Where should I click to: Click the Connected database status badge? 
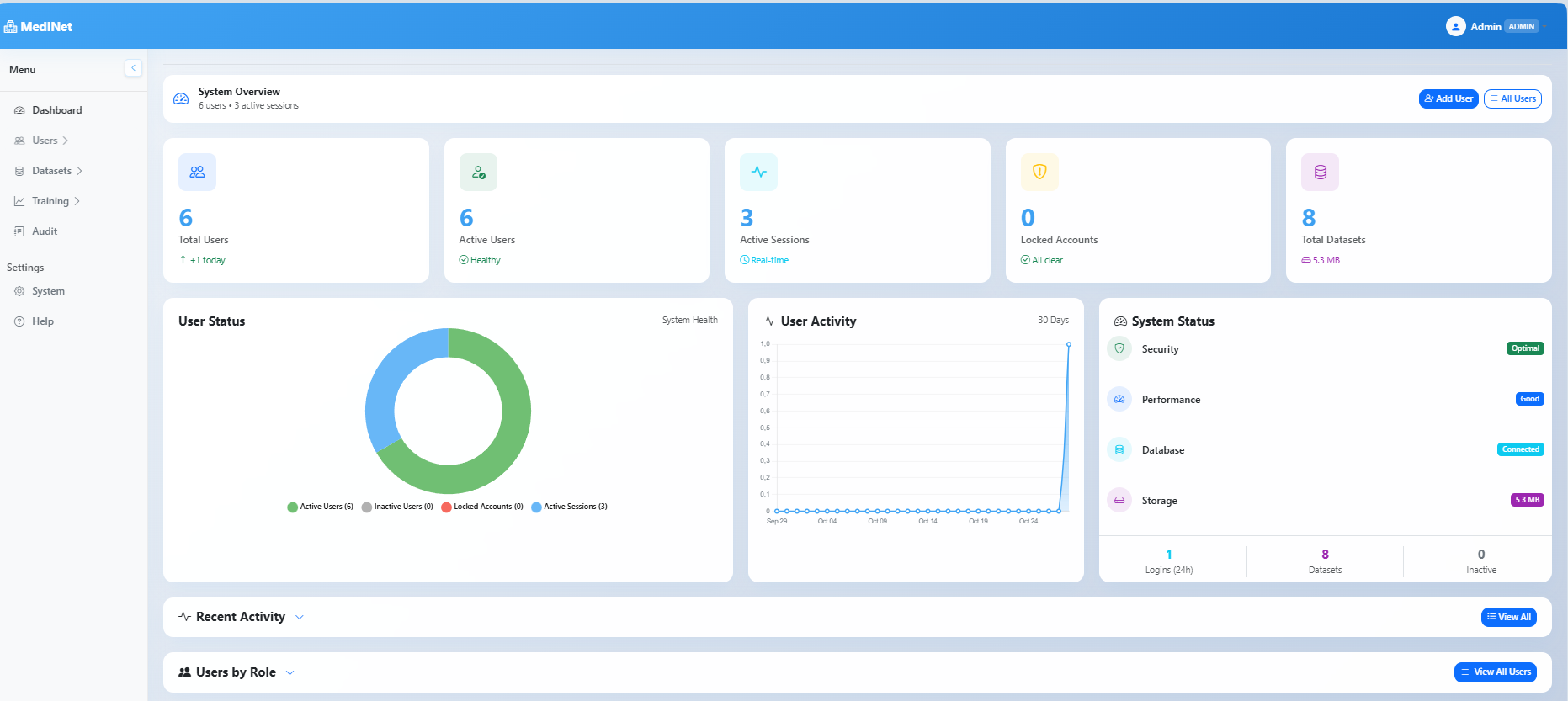[x=1521, y=449]
